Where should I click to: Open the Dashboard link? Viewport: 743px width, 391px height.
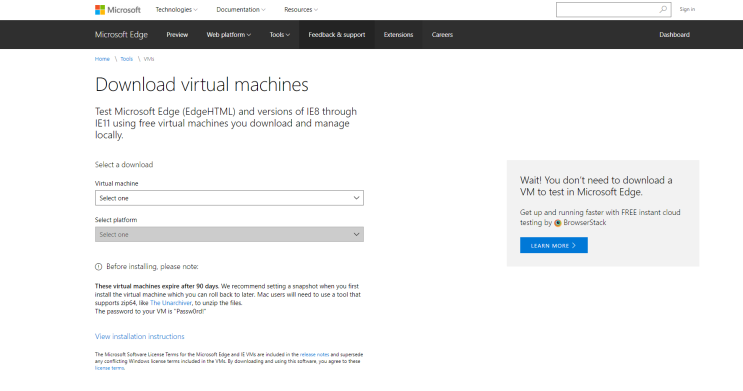pos(674,35)
